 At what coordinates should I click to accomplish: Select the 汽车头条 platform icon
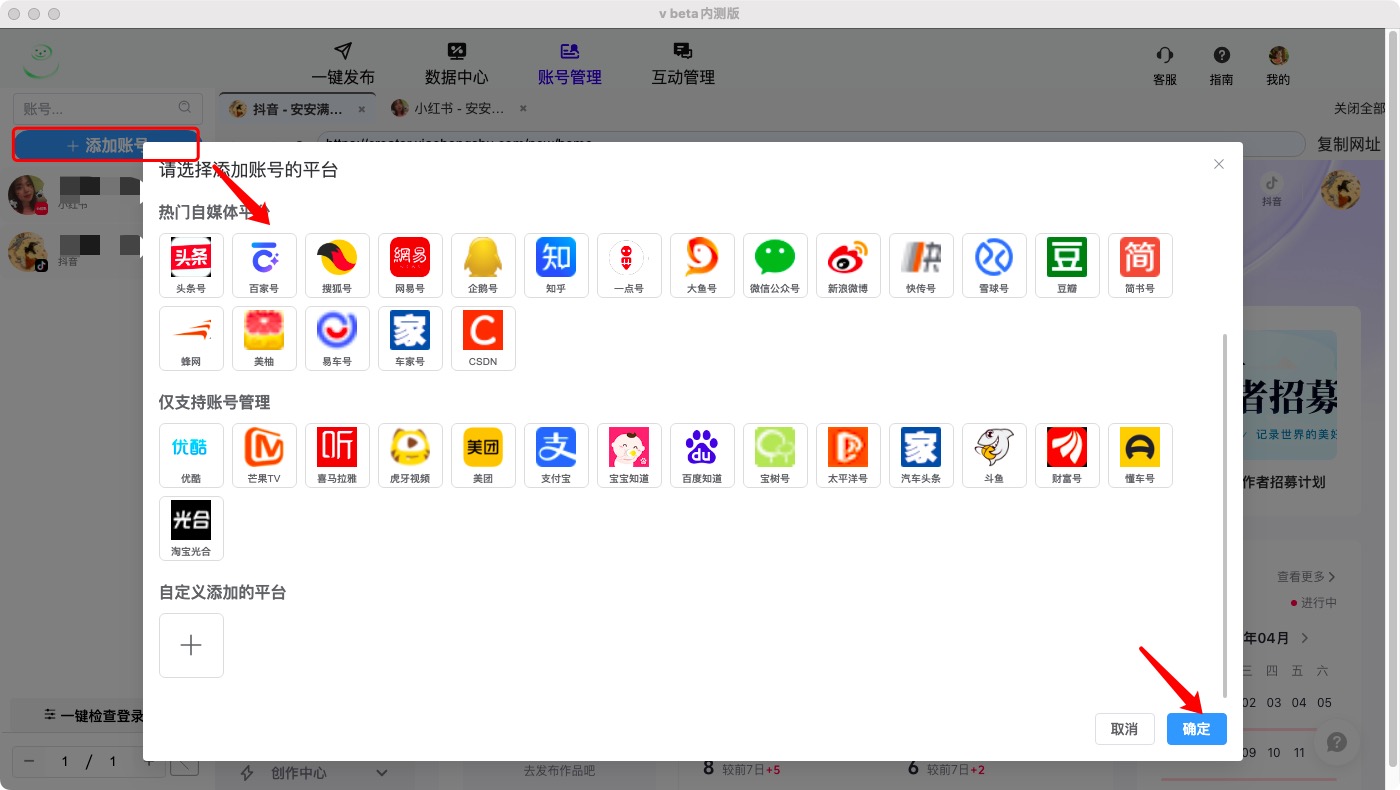[x=921, y=455]
